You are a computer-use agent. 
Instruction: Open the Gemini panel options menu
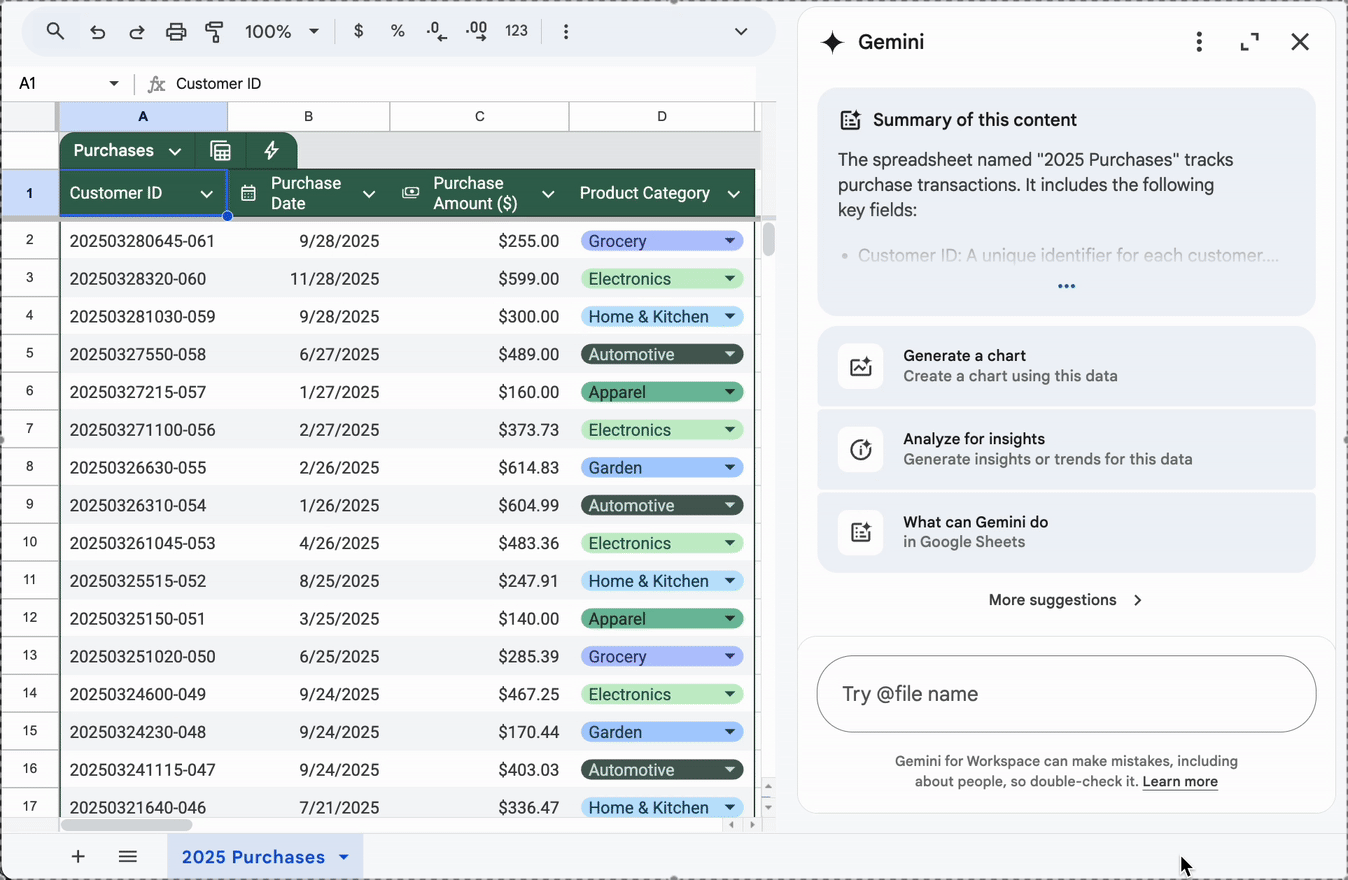pos(1198,42)
